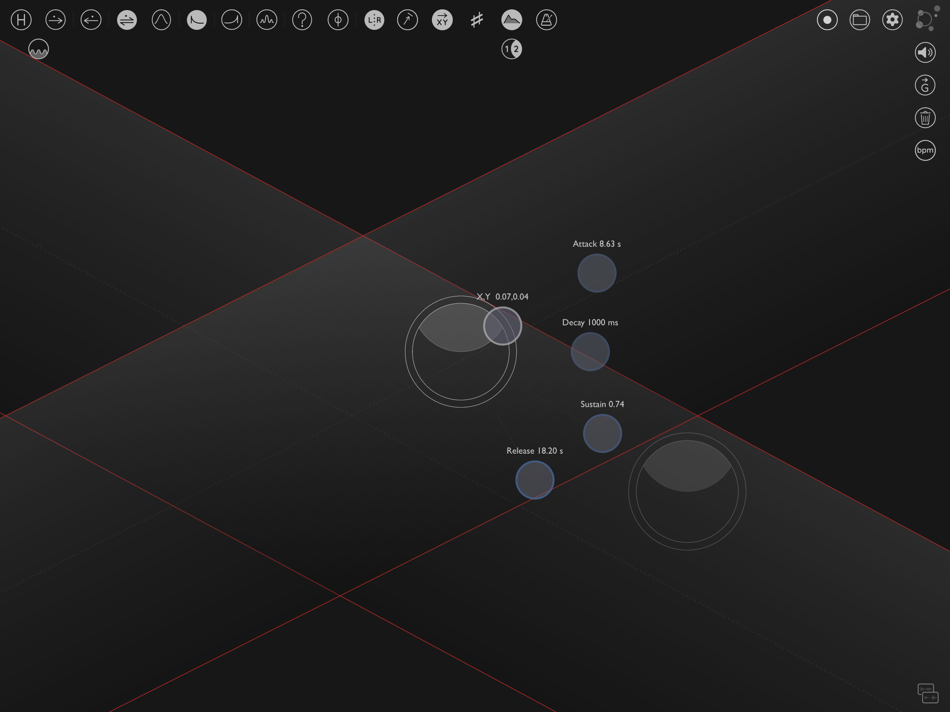Click the arrow G icon

[925, 85]
